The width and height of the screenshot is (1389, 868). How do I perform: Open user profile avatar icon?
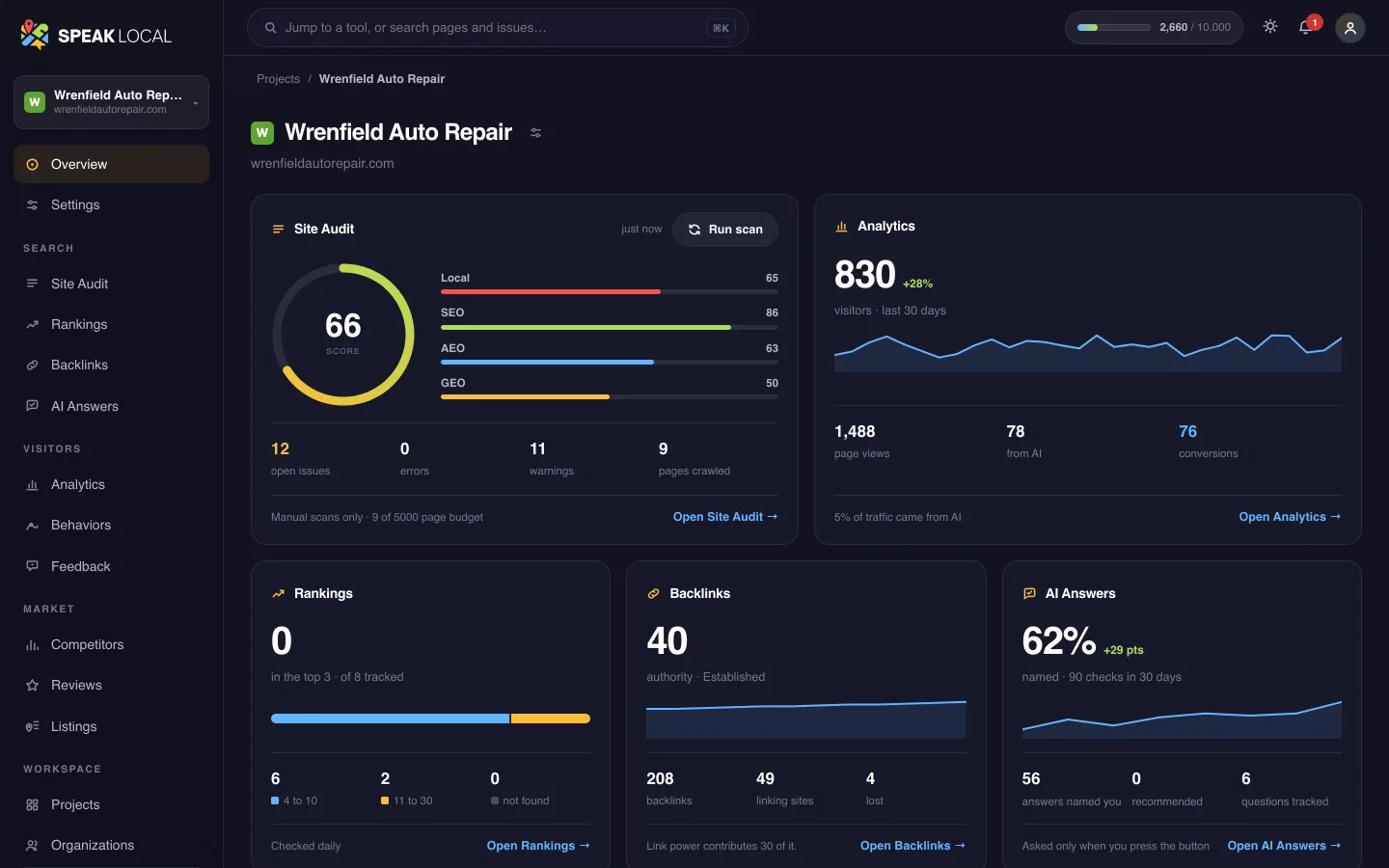click(x=1350, y=28)
